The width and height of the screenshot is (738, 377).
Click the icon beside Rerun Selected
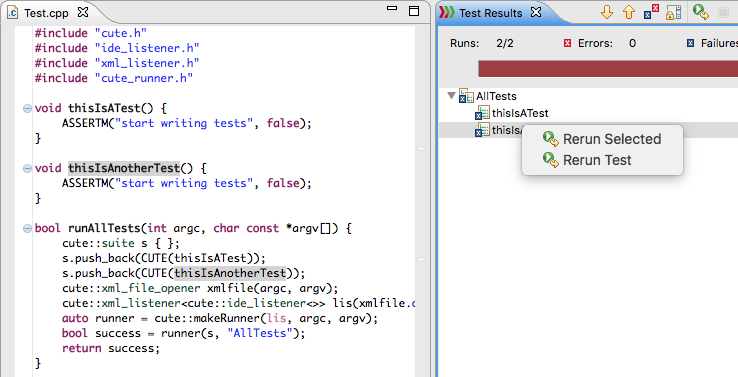pos(551,139)
